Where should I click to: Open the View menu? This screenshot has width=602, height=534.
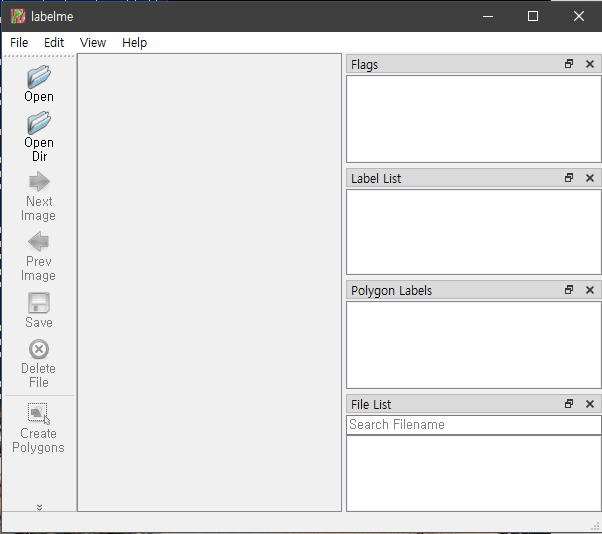click(x=93, y=43)
